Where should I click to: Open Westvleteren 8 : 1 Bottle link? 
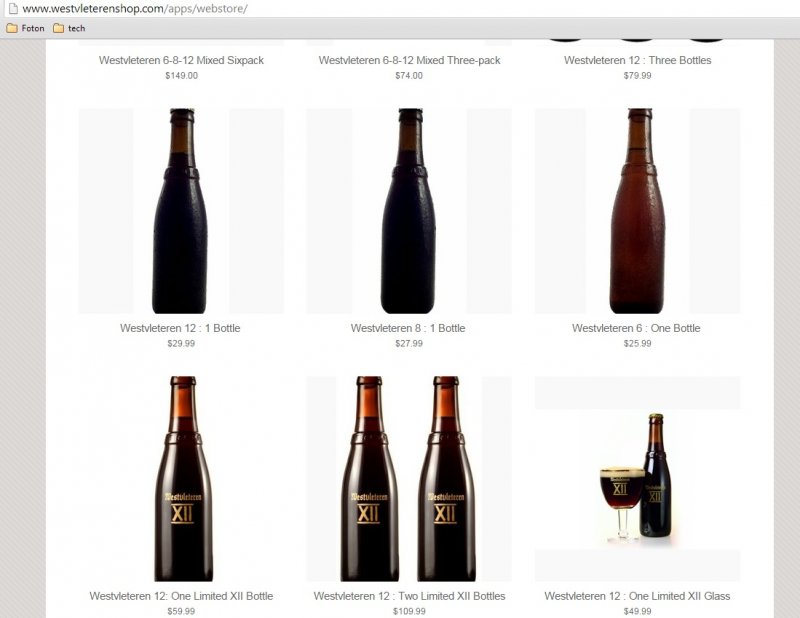(x=408, y=328)
